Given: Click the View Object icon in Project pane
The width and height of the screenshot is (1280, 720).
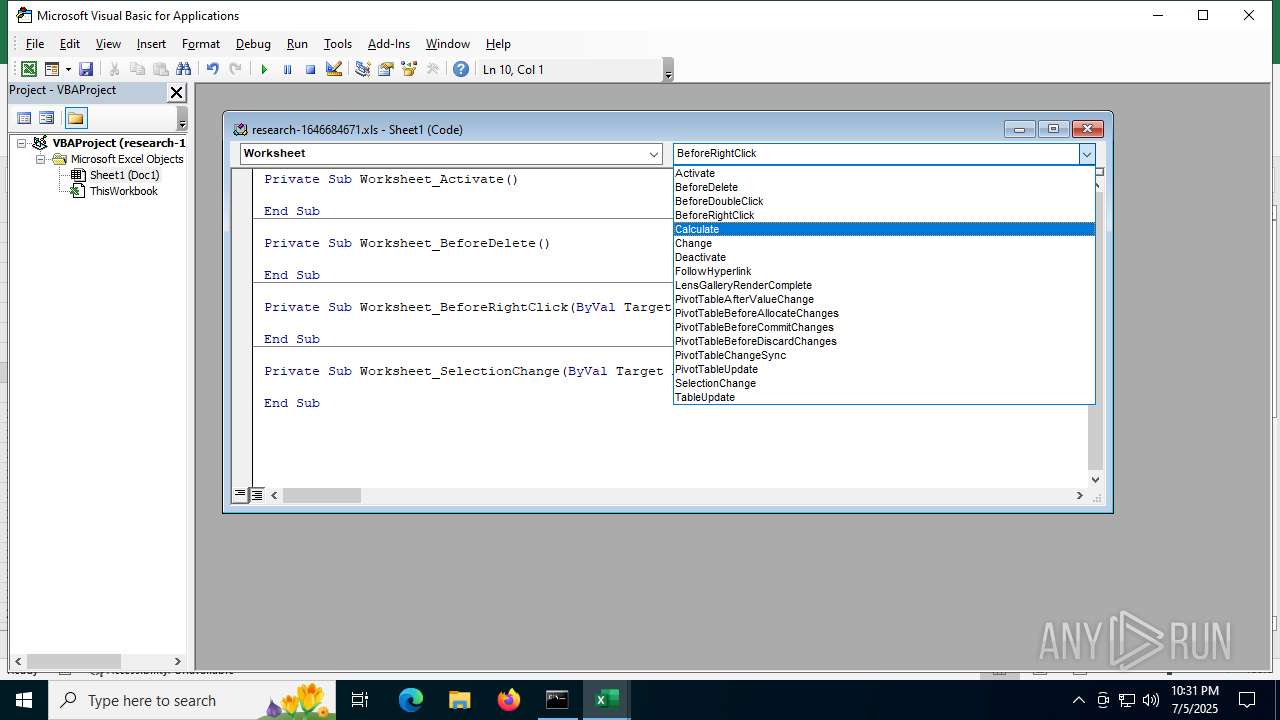Looking at the screenshot, I should point(47,118).
